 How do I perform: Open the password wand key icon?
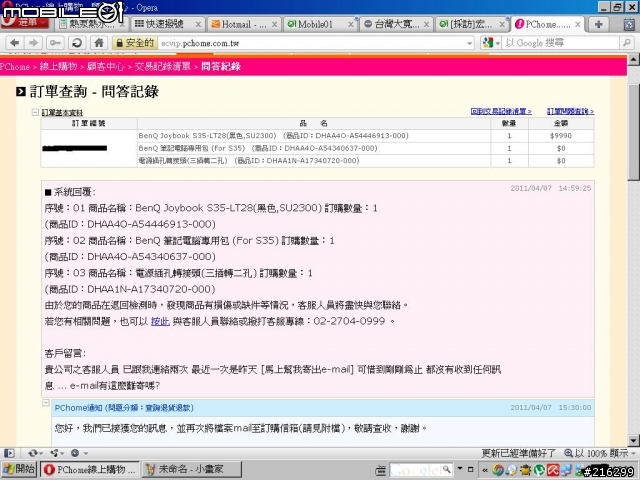click(x=56, y=43)
